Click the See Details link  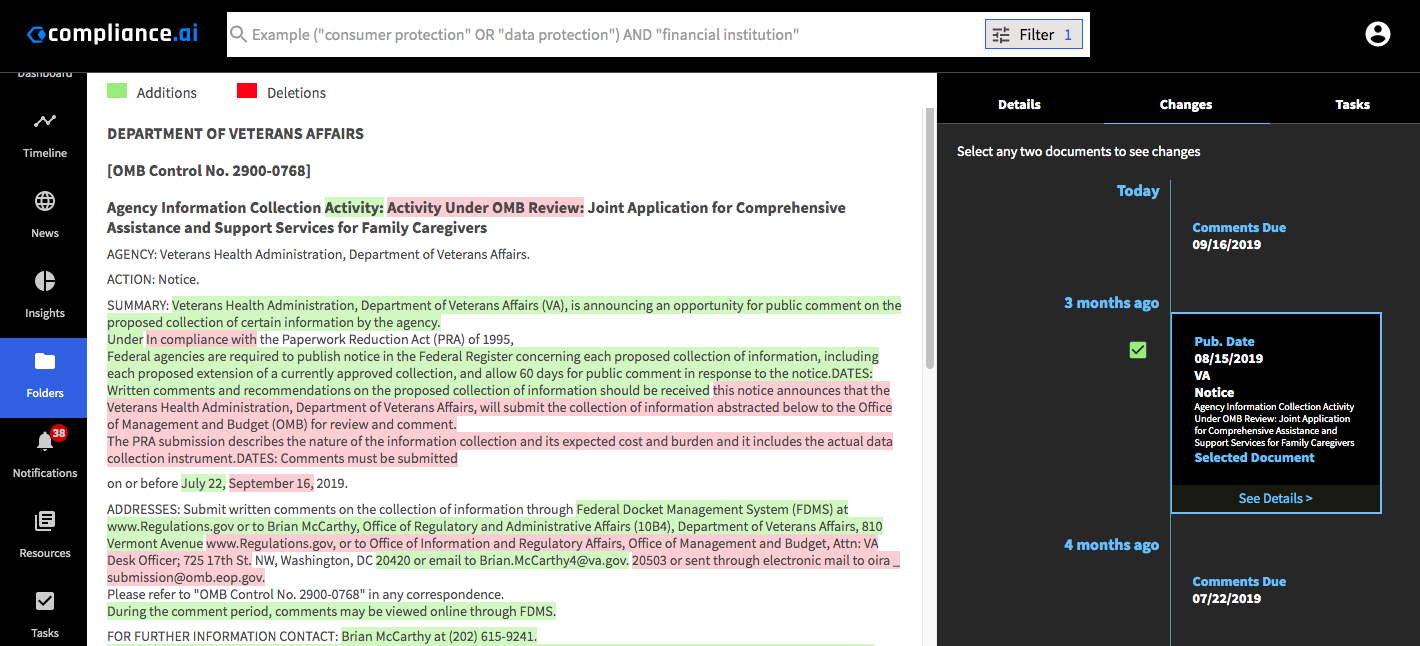click(x=1275, y=498)
